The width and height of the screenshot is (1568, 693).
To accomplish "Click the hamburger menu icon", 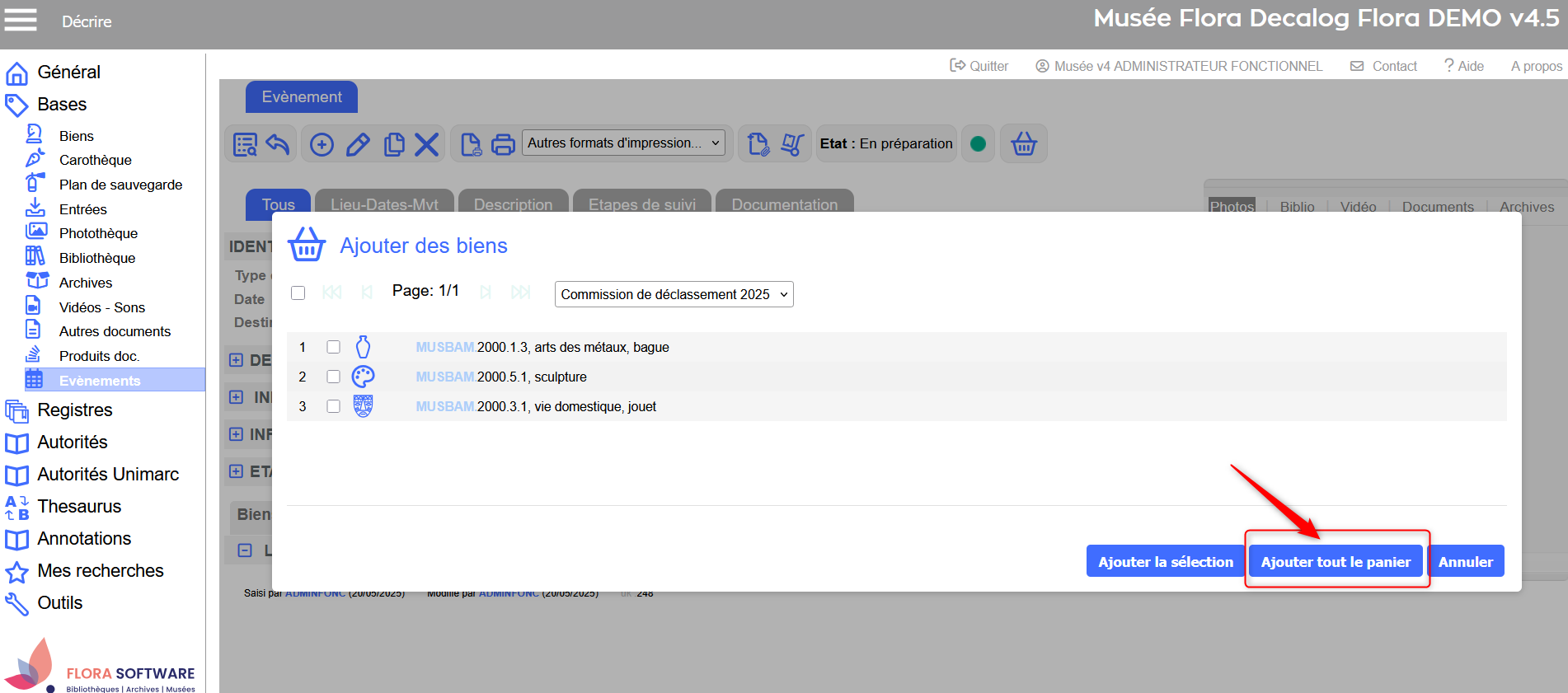I will pos(21,20).
